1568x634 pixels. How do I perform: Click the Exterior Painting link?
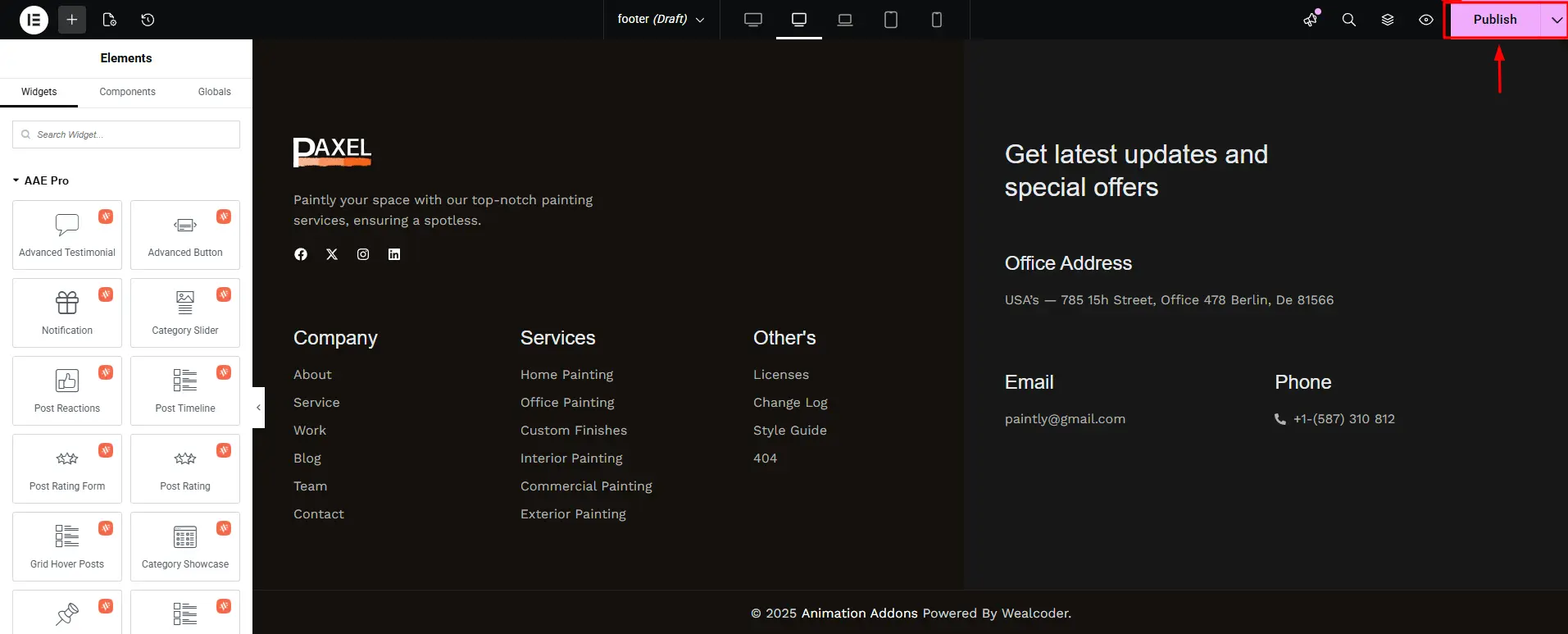pos(573,514)
